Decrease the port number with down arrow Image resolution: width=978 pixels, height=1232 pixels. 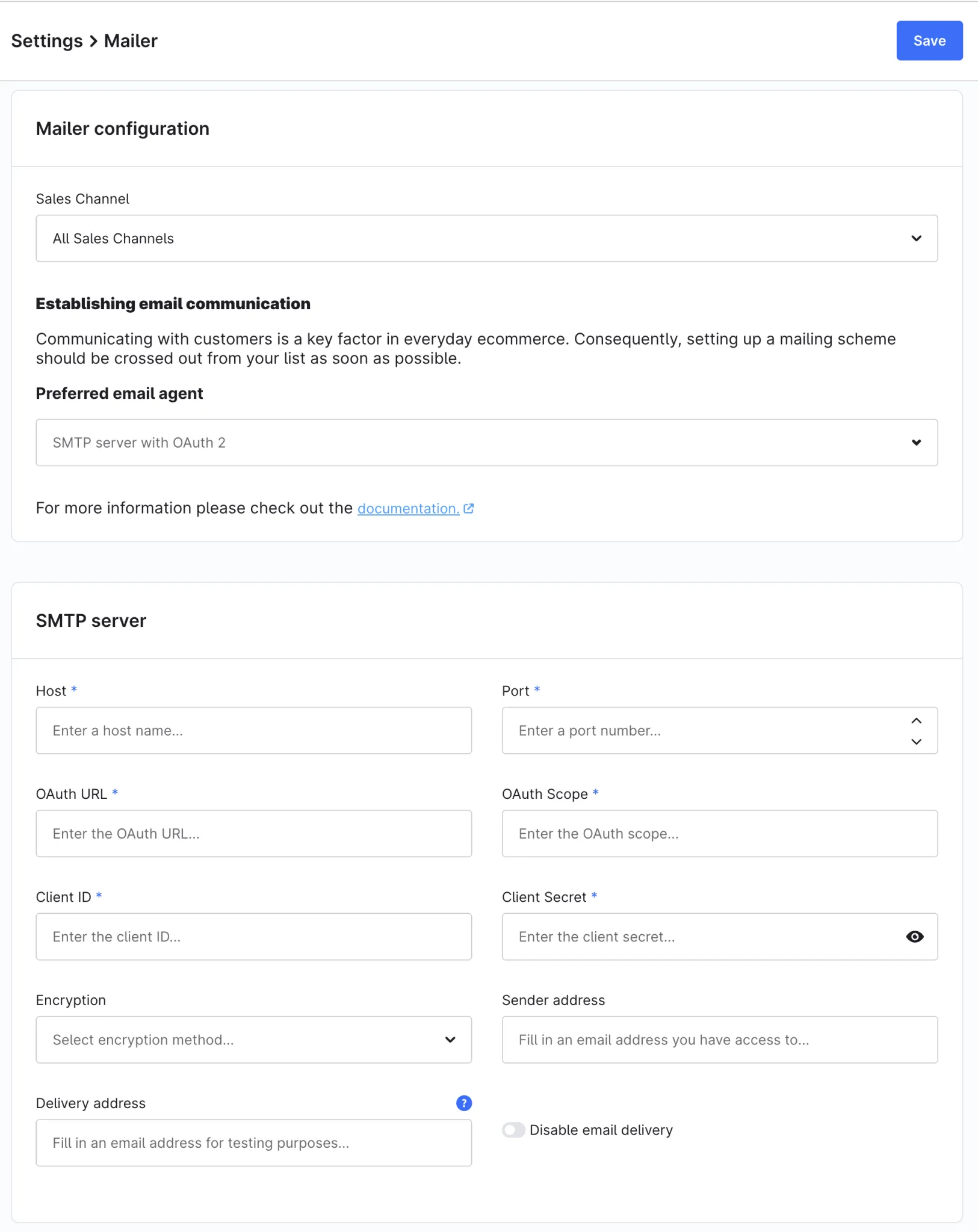tap(916, 742)
